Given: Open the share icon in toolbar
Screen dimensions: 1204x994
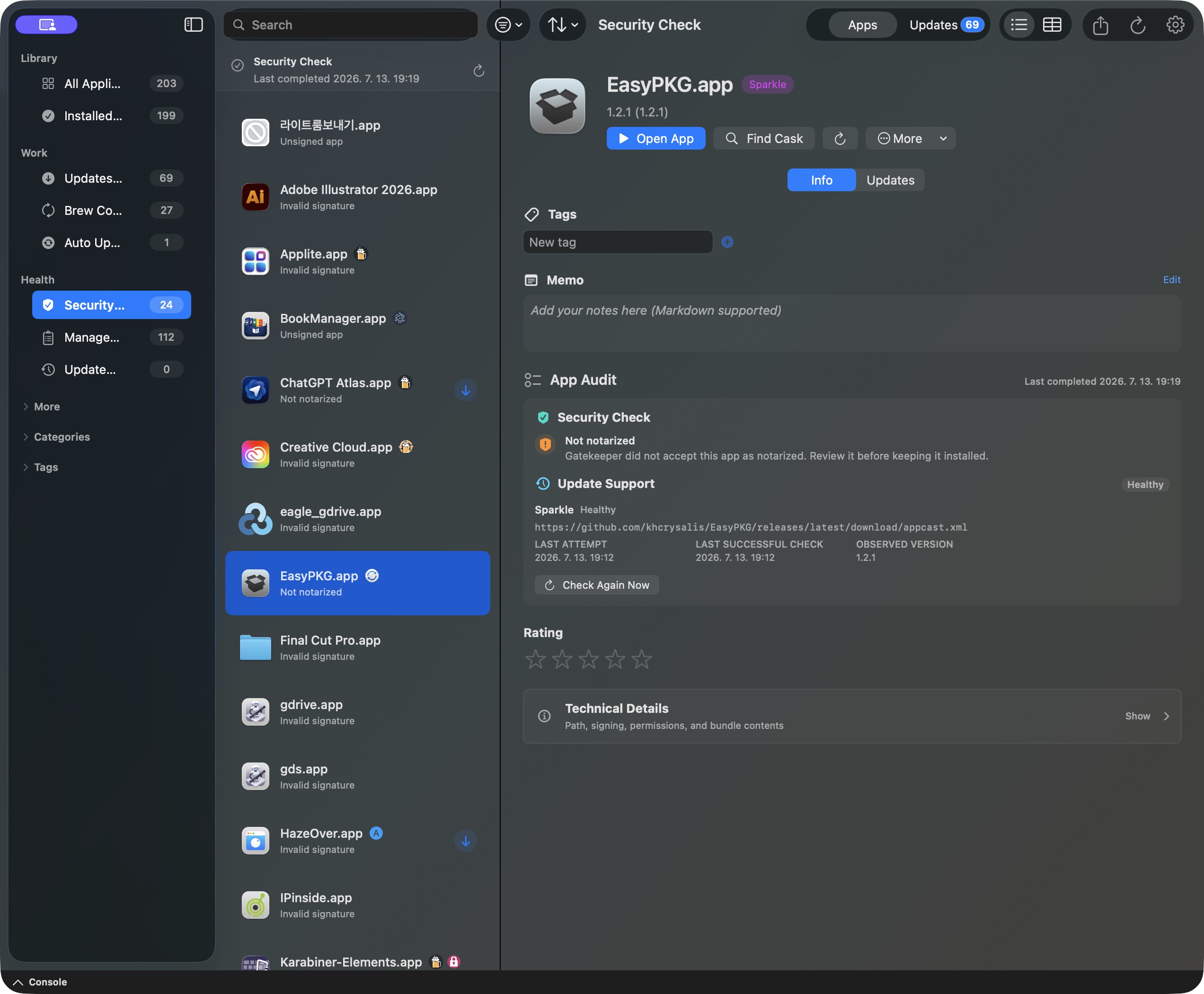Looking at the screenshot, I should [1100, 25].
